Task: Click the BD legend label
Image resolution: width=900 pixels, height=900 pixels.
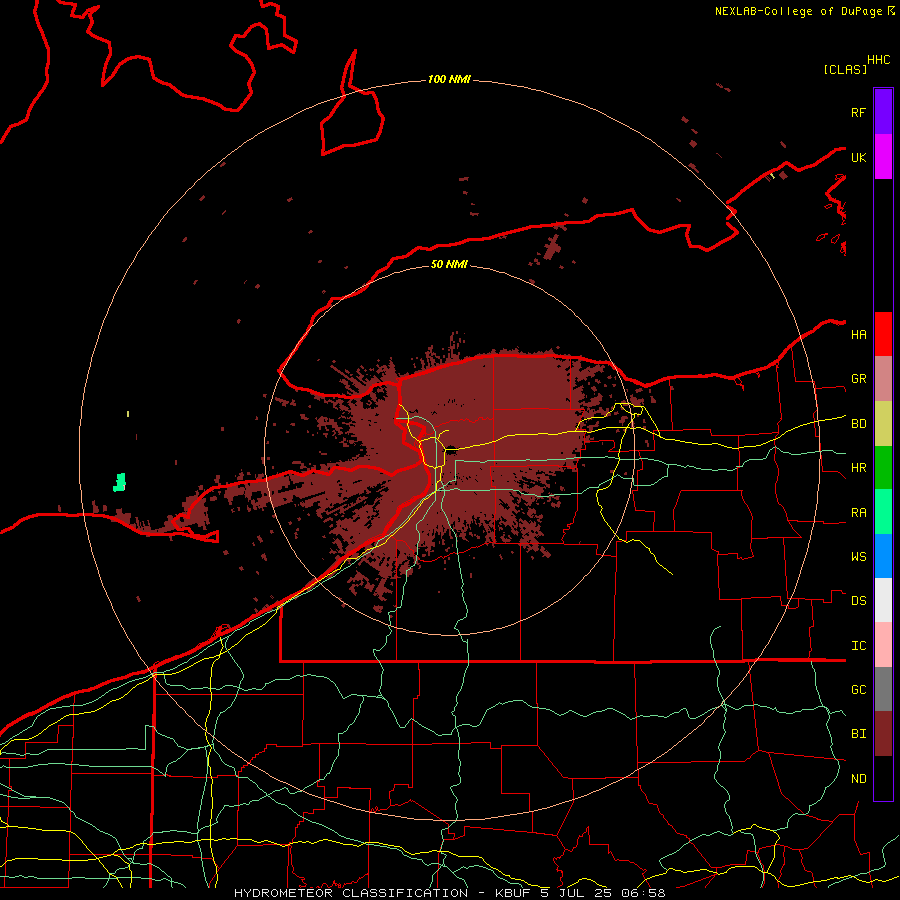Action: 858,424
